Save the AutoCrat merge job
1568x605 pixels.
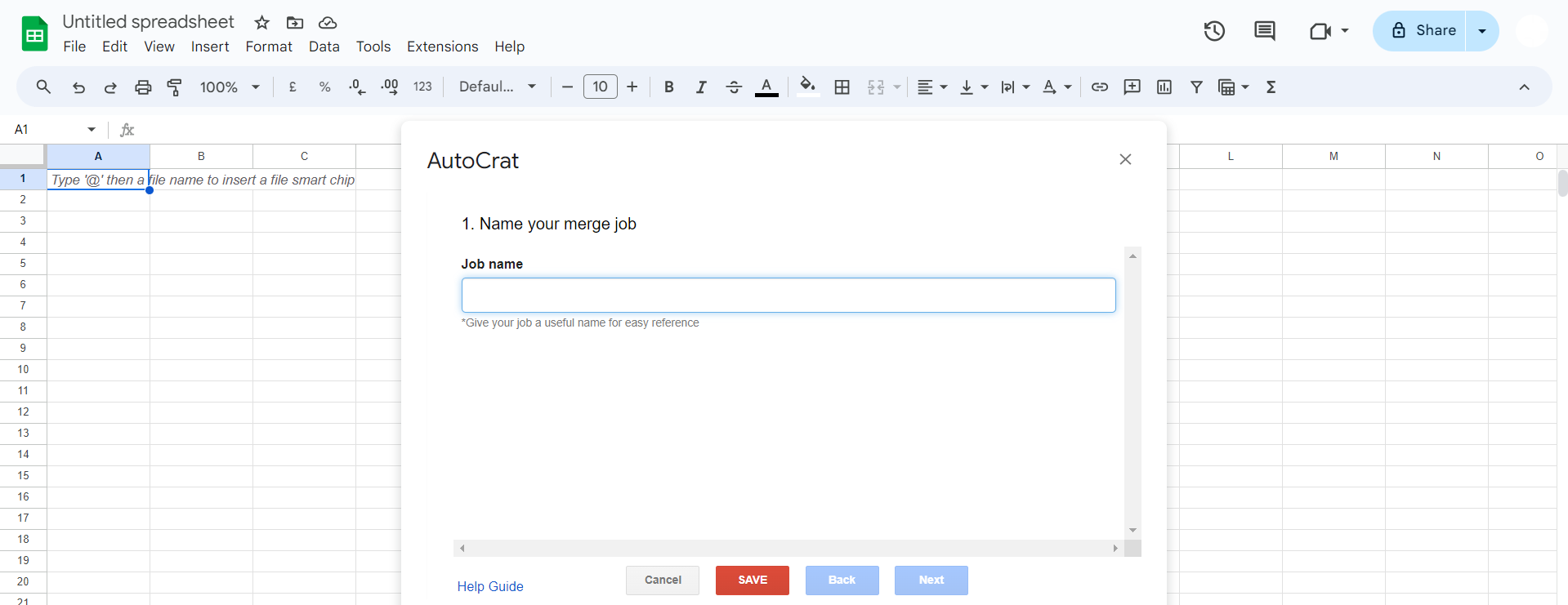753,581
